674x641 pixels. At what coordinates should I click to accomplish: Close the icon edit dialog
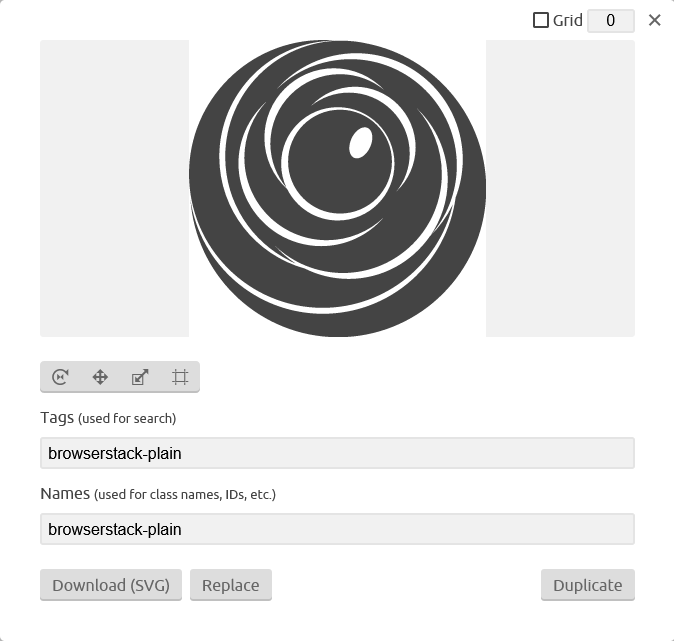point(655,20)
